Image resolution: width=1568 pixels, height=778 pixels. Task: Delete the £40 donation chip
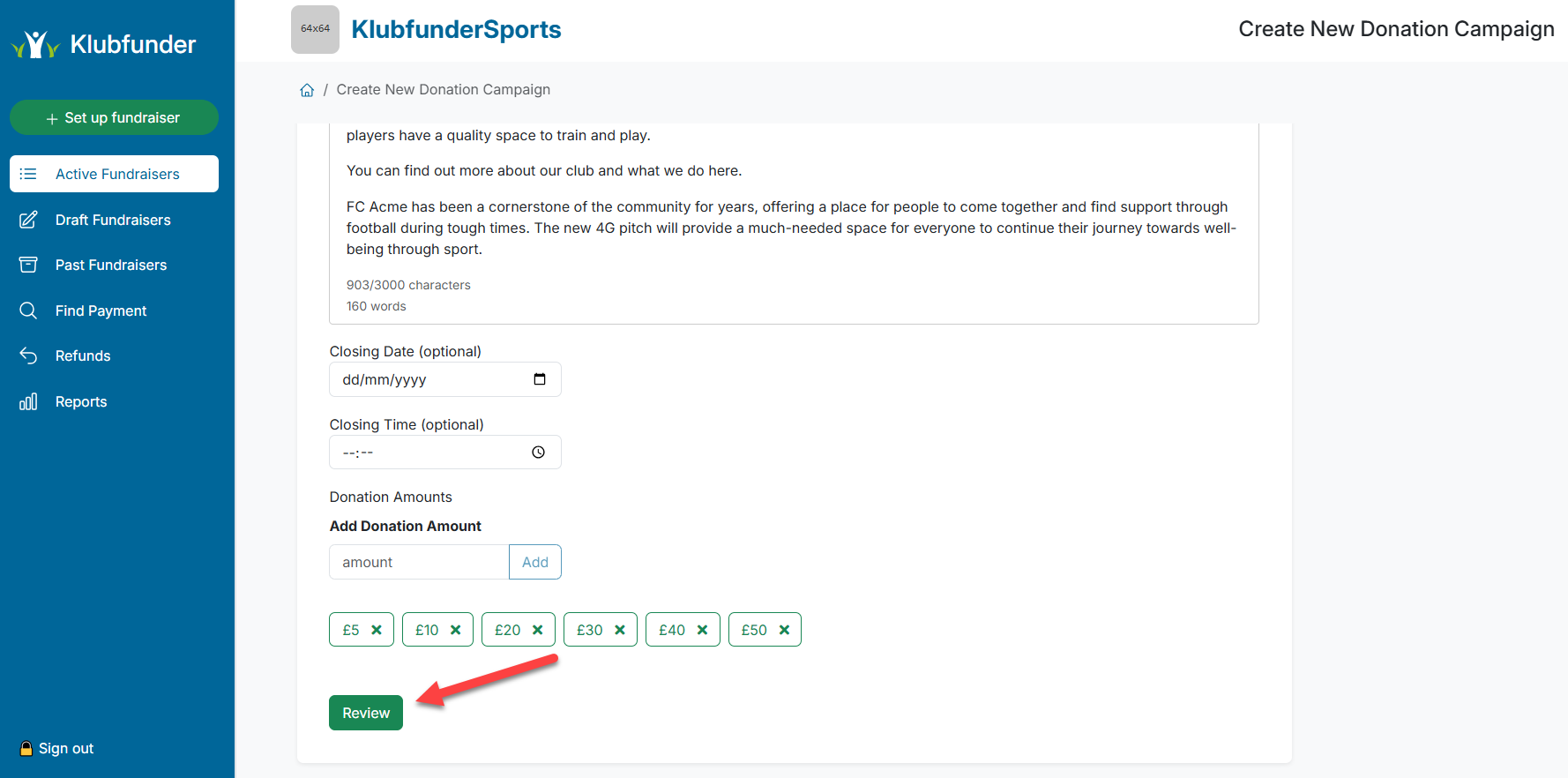pyautogui.click(x=703, y=630)
